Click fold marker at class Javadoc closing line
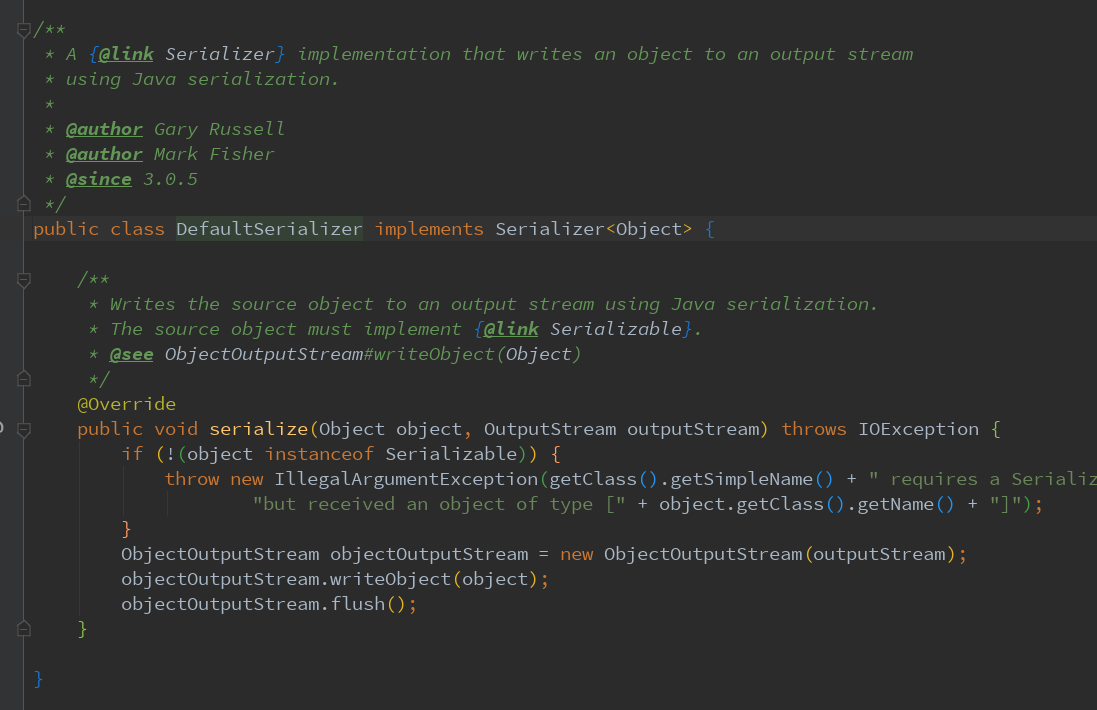This screenshot has height=710, width=1097. click(x=24, y=204)
